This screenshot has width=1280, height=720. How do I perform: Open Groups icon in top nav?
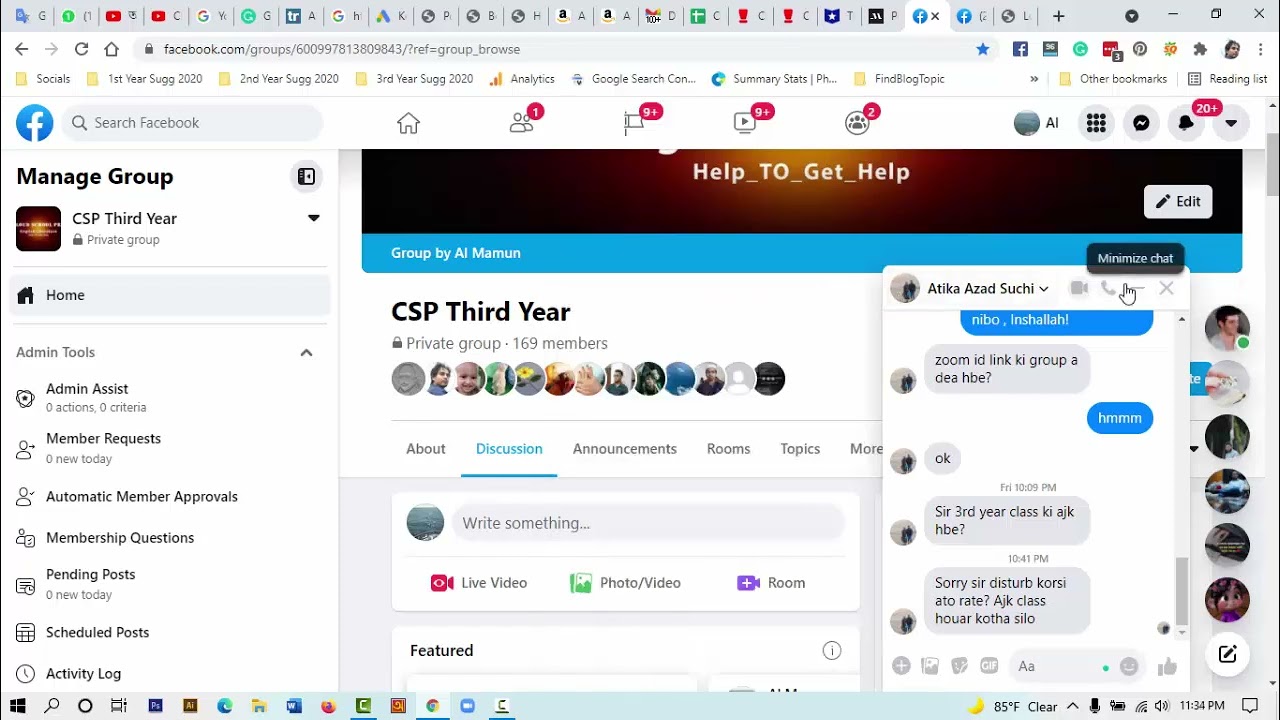tap(857, 123)
